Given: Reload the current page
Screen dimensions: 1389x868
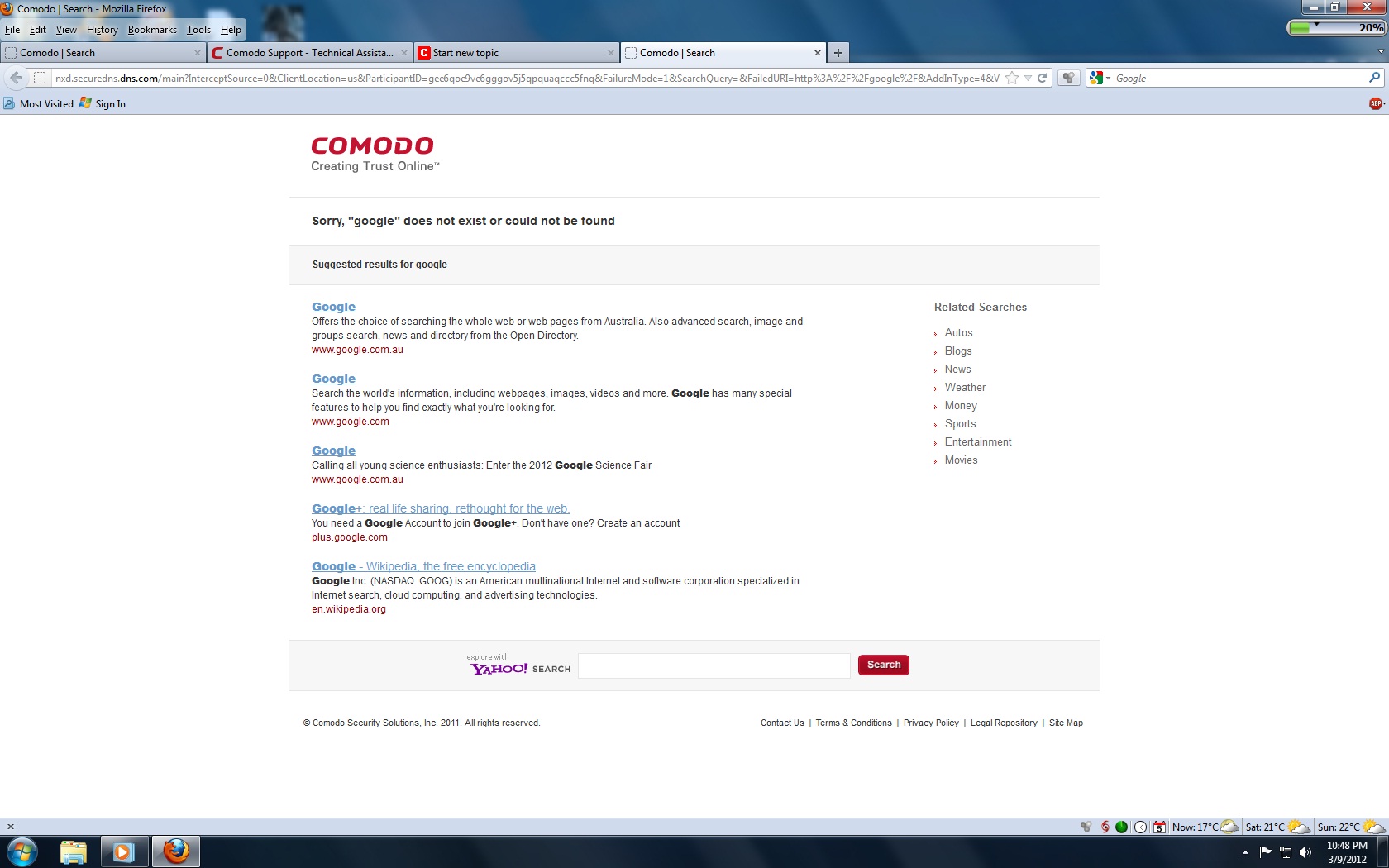Looking at the screenshot, I should [x=1043, y=78].
